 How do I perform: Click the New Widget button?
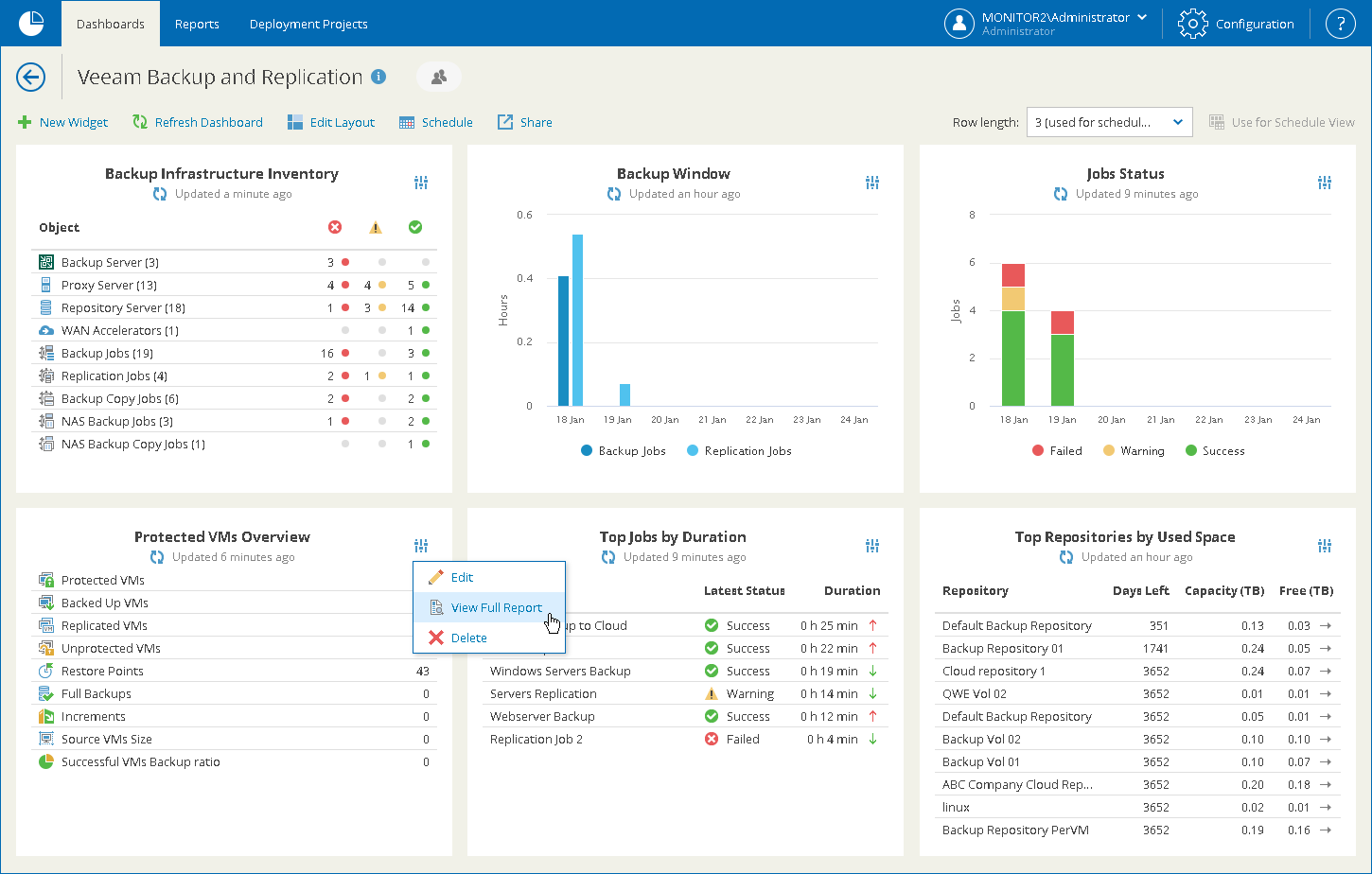pos(63,122)
